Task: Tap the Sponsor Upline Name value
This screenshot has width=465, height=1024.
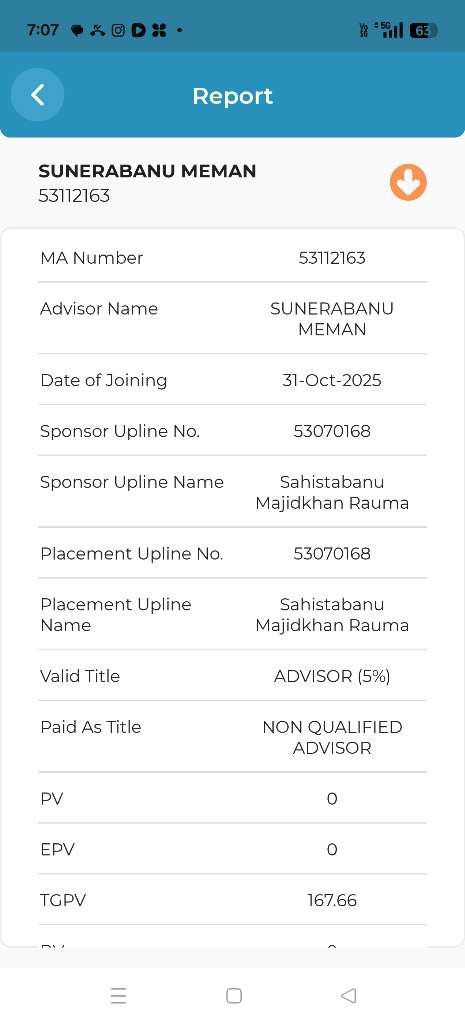Action: 332,492
